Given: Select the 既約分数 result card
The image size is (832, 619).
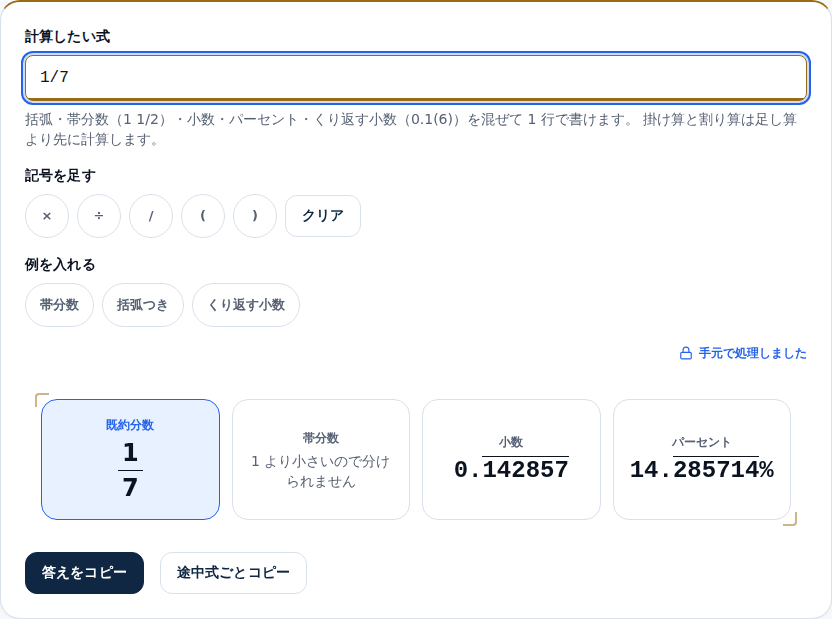Looking at the screenshot, I should [x=131, y=459].
